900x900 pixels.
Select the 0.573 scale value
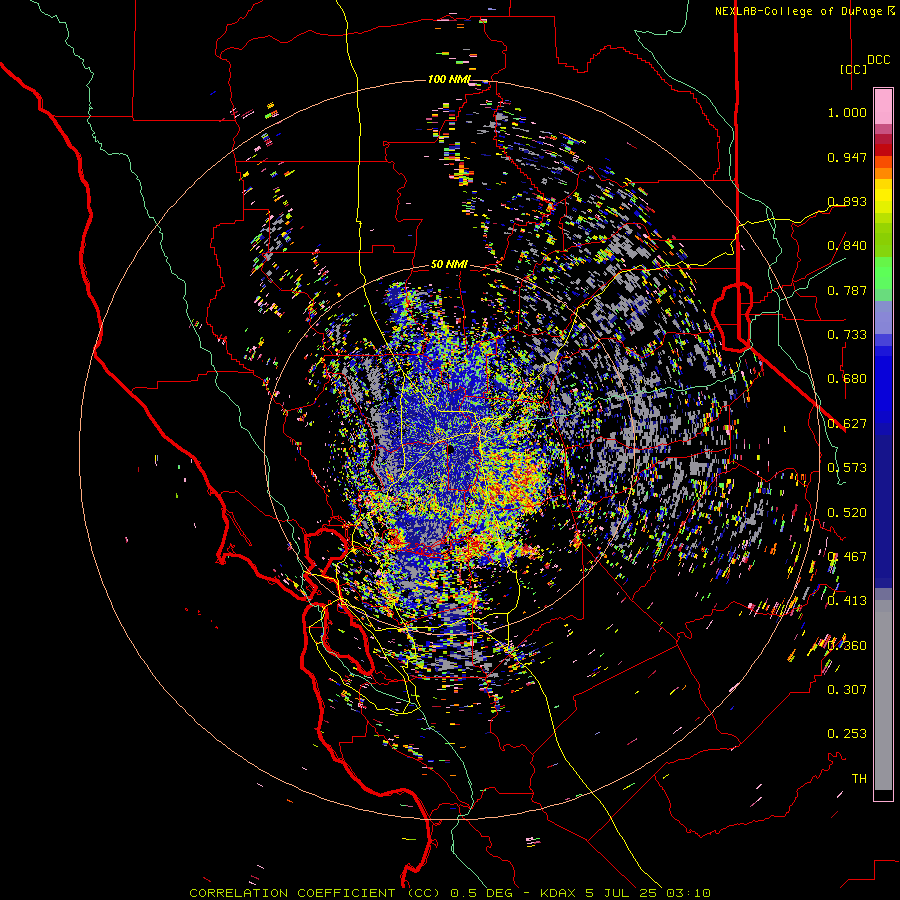(847, 468)
